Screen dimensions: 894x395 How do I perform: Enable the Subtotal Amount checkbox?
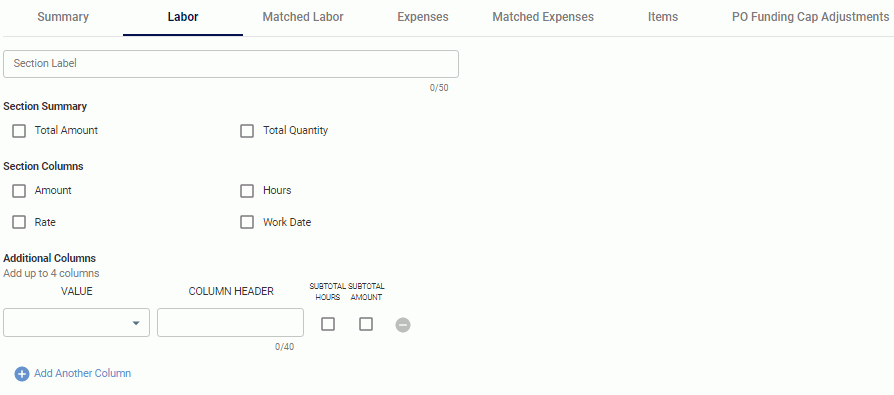click(366, 324)
